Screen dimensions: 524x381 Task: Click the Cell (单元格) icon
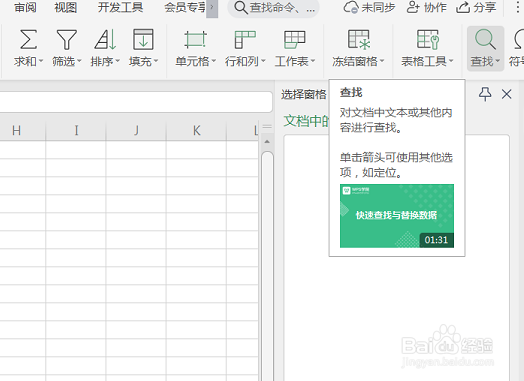[x=195, y=39]
